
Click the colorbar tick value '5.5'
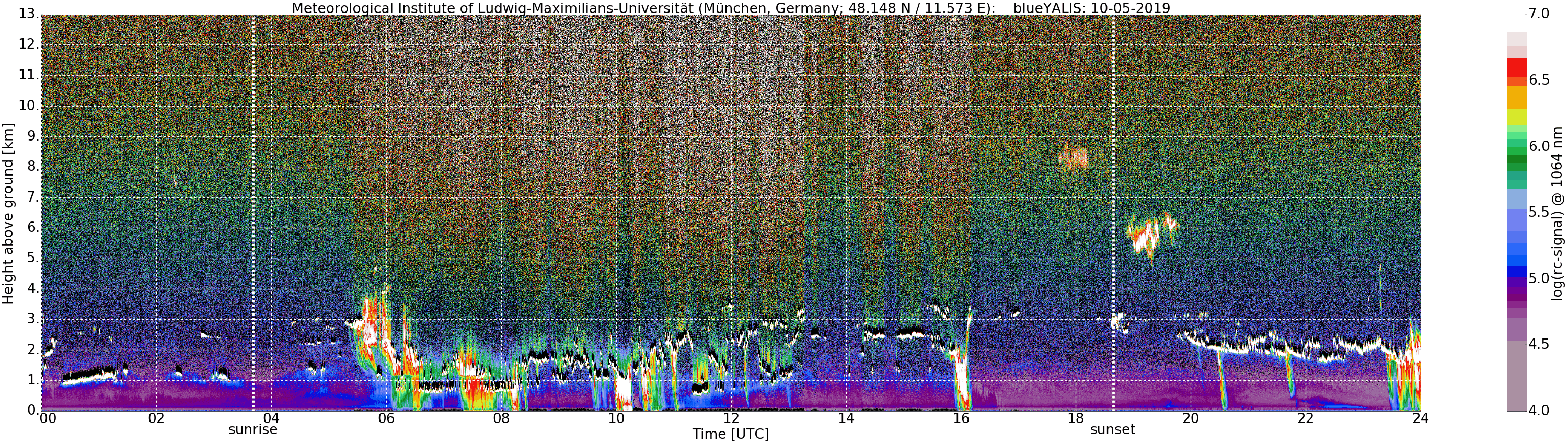pyautogui.click(x=1538, y=212)
